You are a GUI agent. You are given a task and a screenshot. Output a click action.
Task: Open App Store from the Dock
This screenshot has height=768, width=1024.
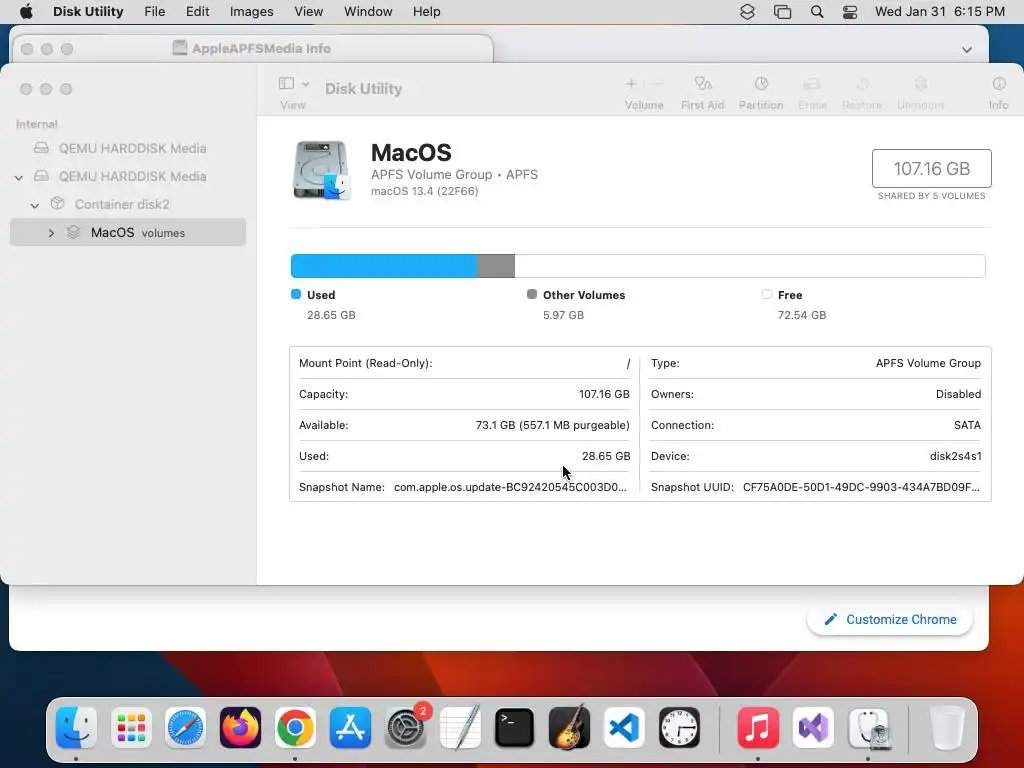tap(350, 728)
